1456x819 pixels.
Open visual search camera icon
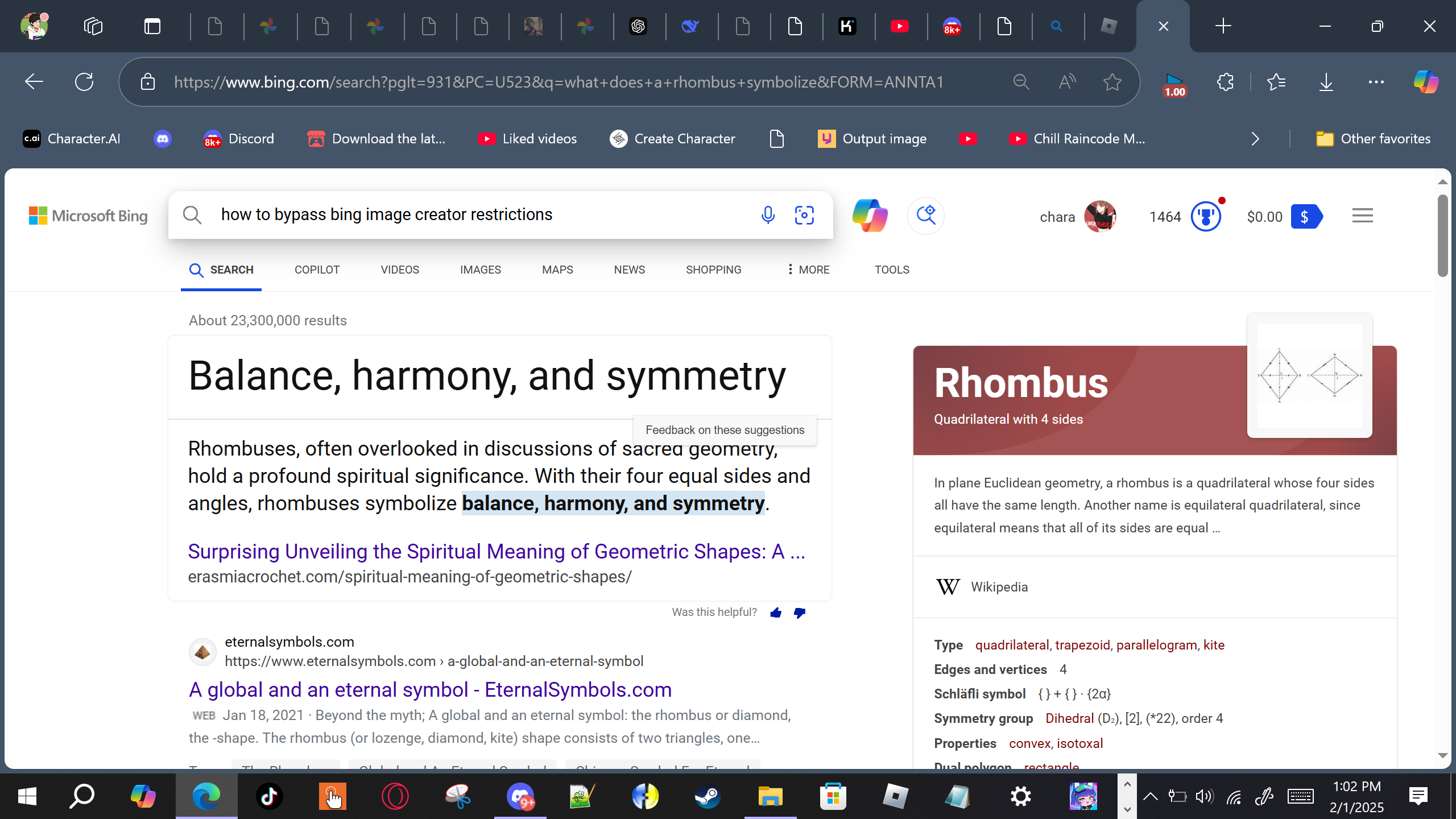pos(804,215)
